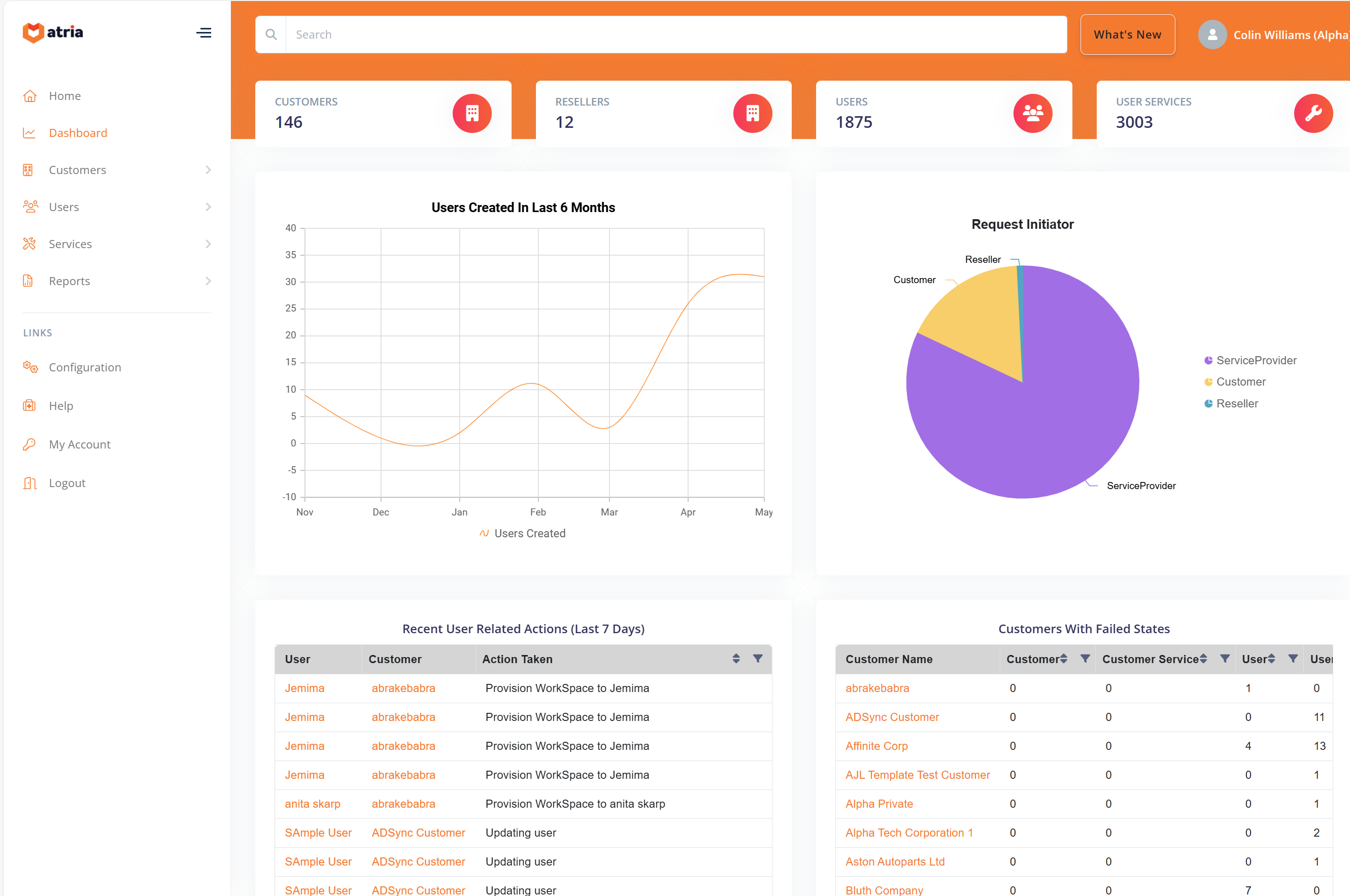Expand the Customers sidebar menu
The image size is (1350, 896).
pos(77,170)
